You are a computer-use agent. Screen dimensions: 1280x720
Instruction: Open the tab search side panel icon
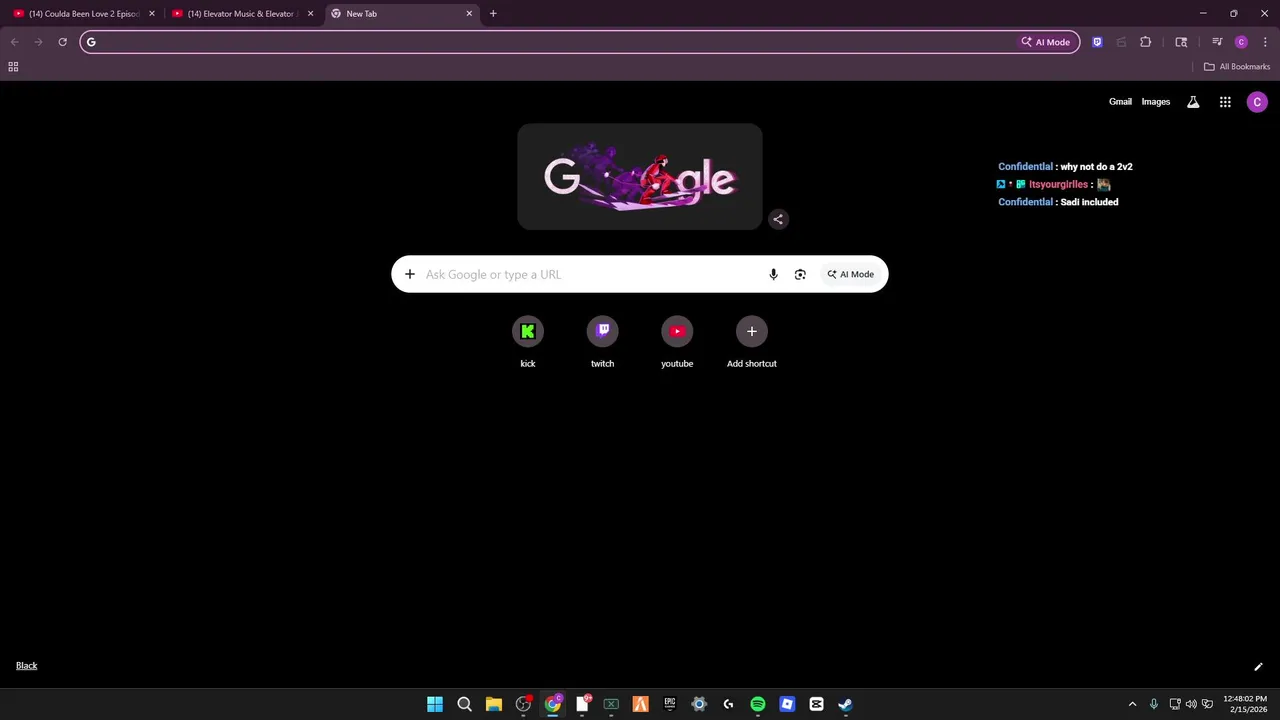(1181, 42)
